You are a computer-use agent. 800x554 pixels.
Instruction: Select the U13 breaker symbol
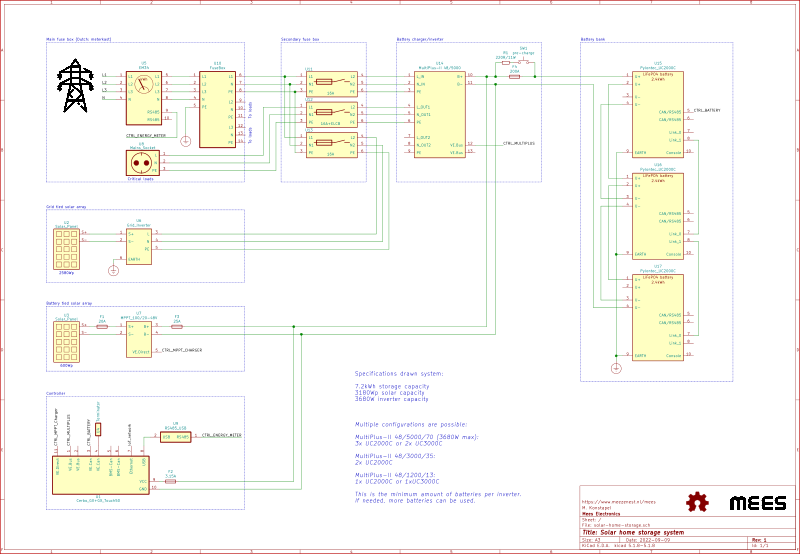pos(332,145)
